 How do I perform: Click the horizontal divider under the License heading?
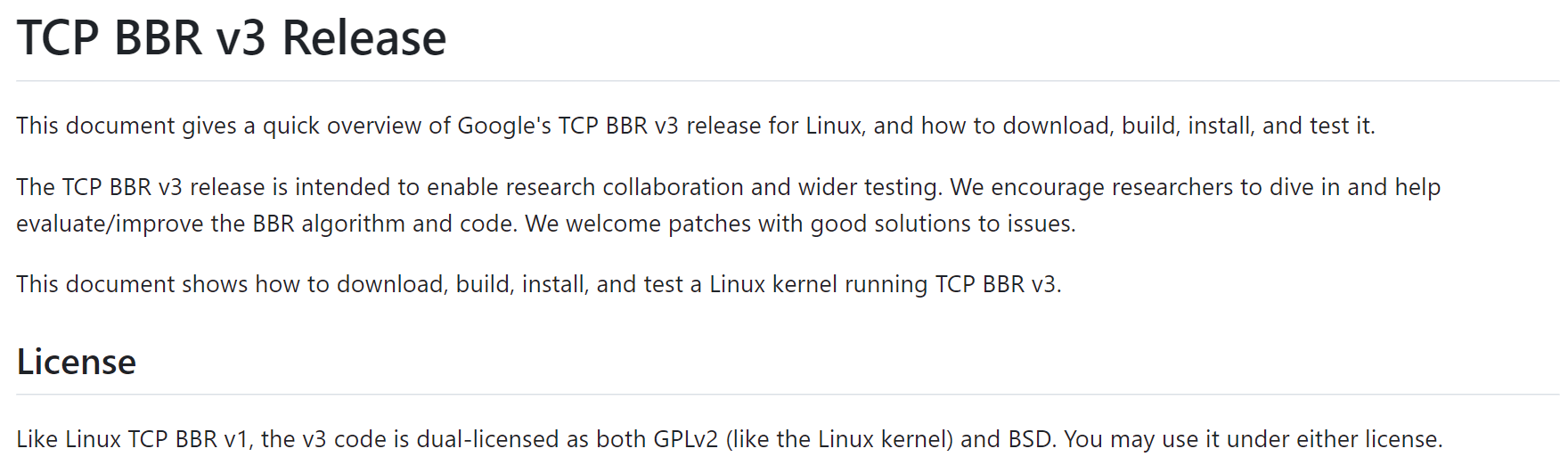788,394
